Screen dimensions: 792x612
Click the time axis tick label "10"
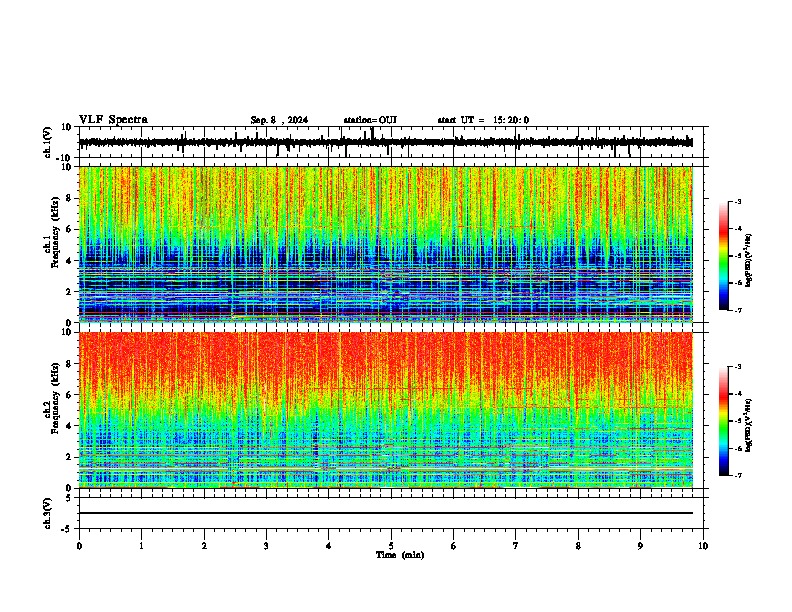(703, 546)
